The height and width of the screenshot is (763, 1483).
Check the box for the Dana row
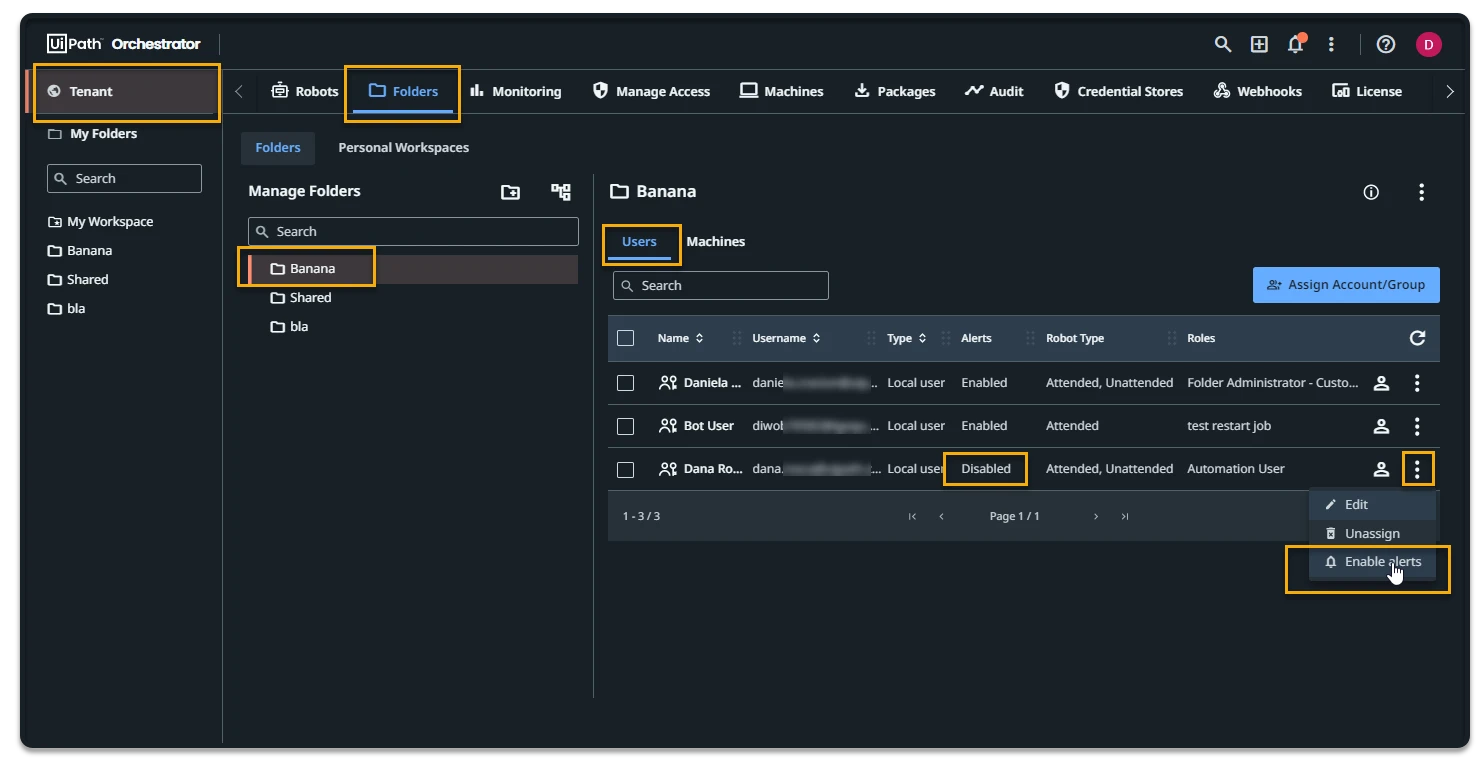[626, 469]
